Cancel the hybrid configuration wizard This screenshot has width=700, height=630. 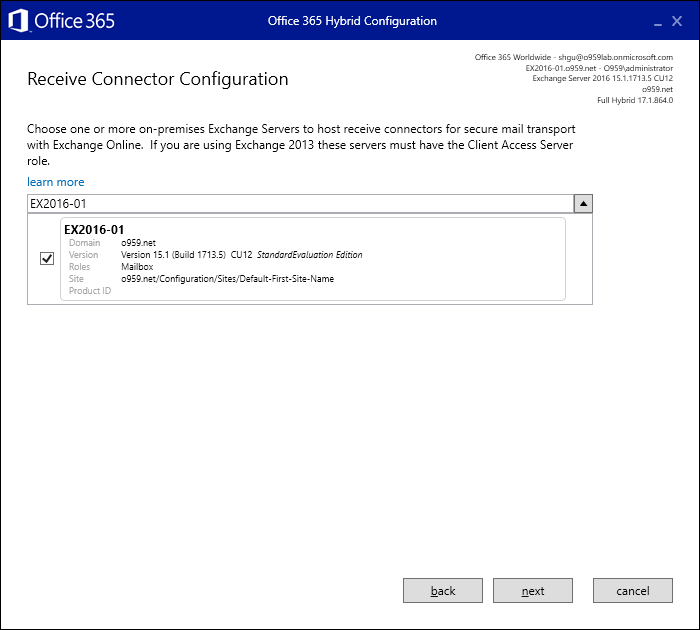[633, 591]
